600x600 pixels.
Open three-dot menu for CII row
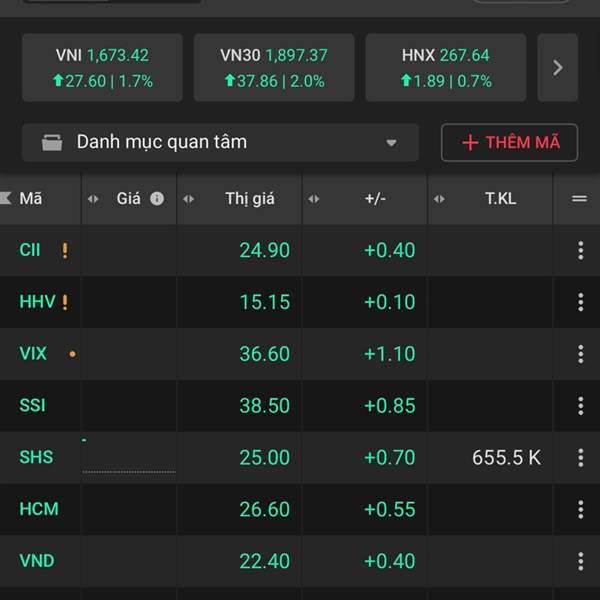point(580,250)
